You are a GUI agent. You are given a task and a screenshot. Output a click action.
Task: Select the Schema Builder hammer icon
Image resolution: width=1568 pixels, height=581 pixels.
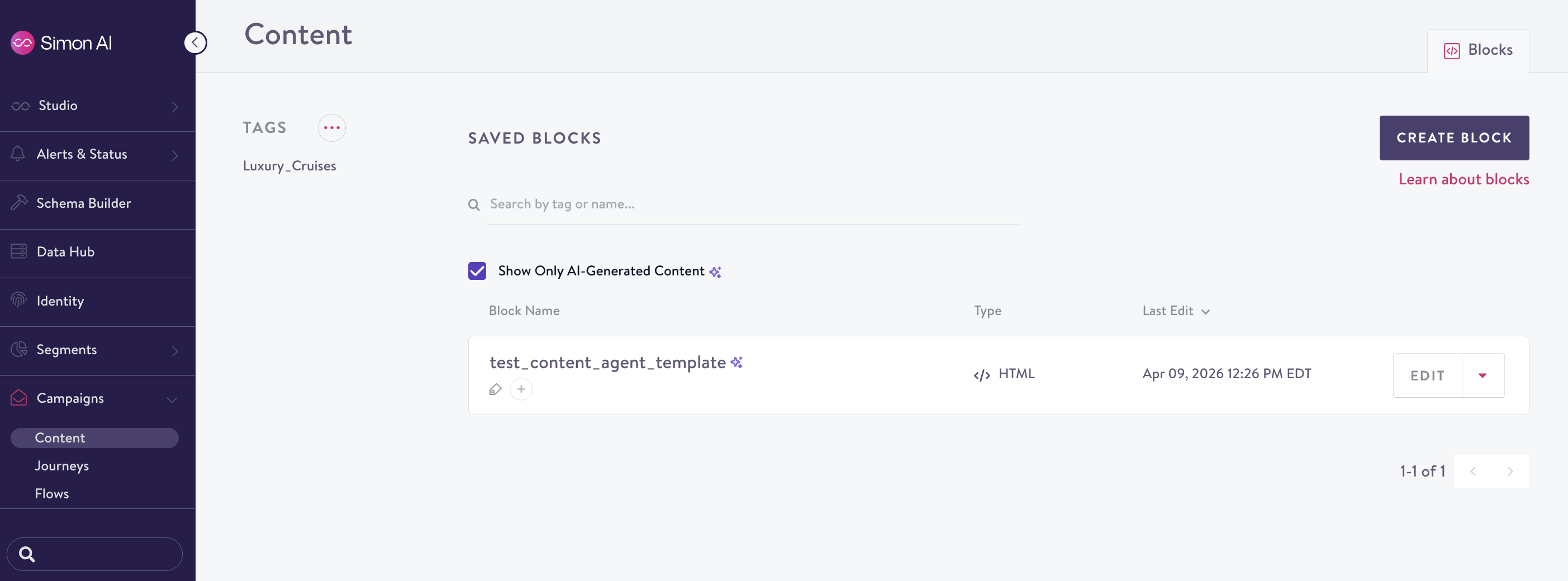pos(19,203)
